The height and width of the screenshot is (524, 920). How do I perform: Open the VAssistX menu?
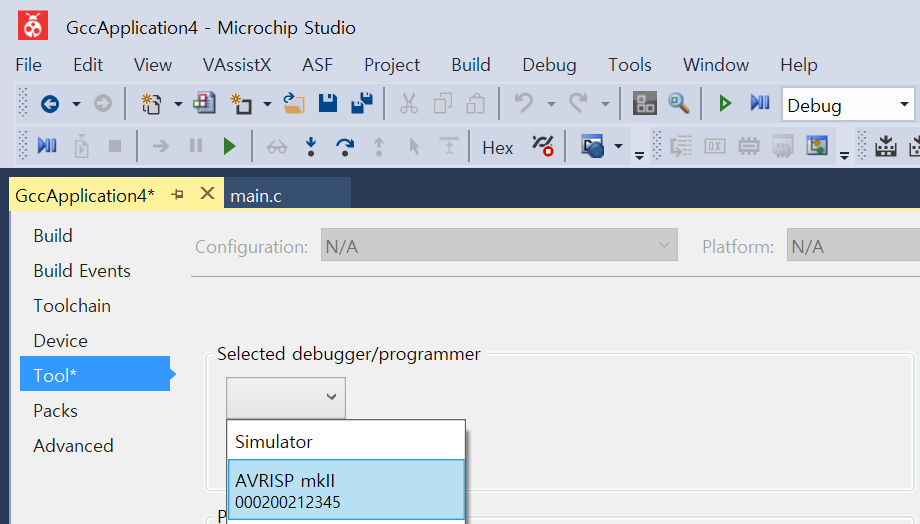pos(237,65)
